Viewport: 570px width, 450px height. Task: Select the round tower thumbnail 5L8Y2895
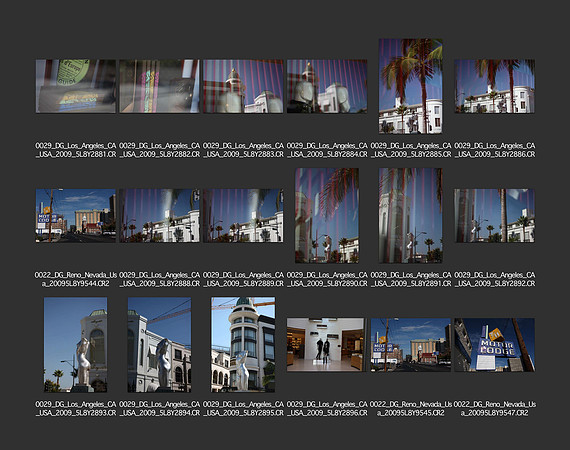(243, 345)
